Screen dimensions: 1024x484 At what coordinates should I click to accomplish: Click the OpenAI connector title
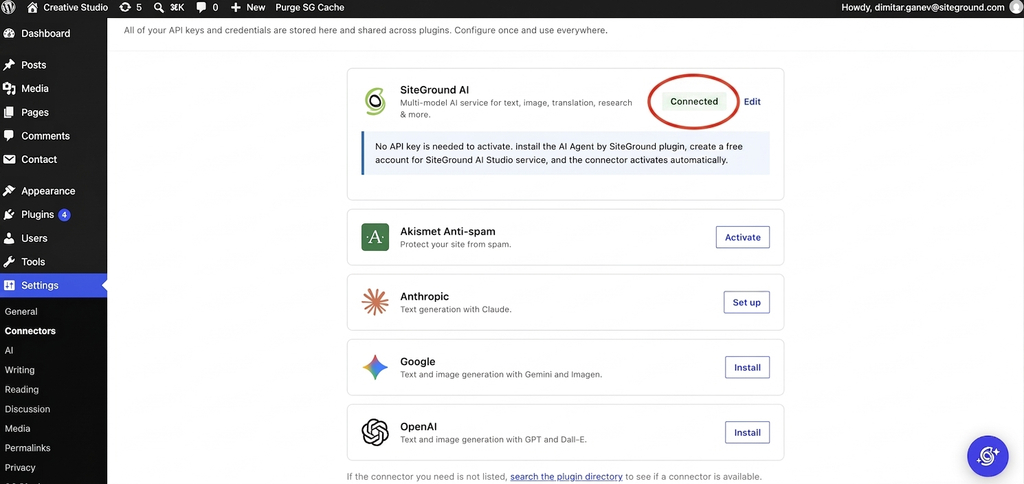click(419, 427)
